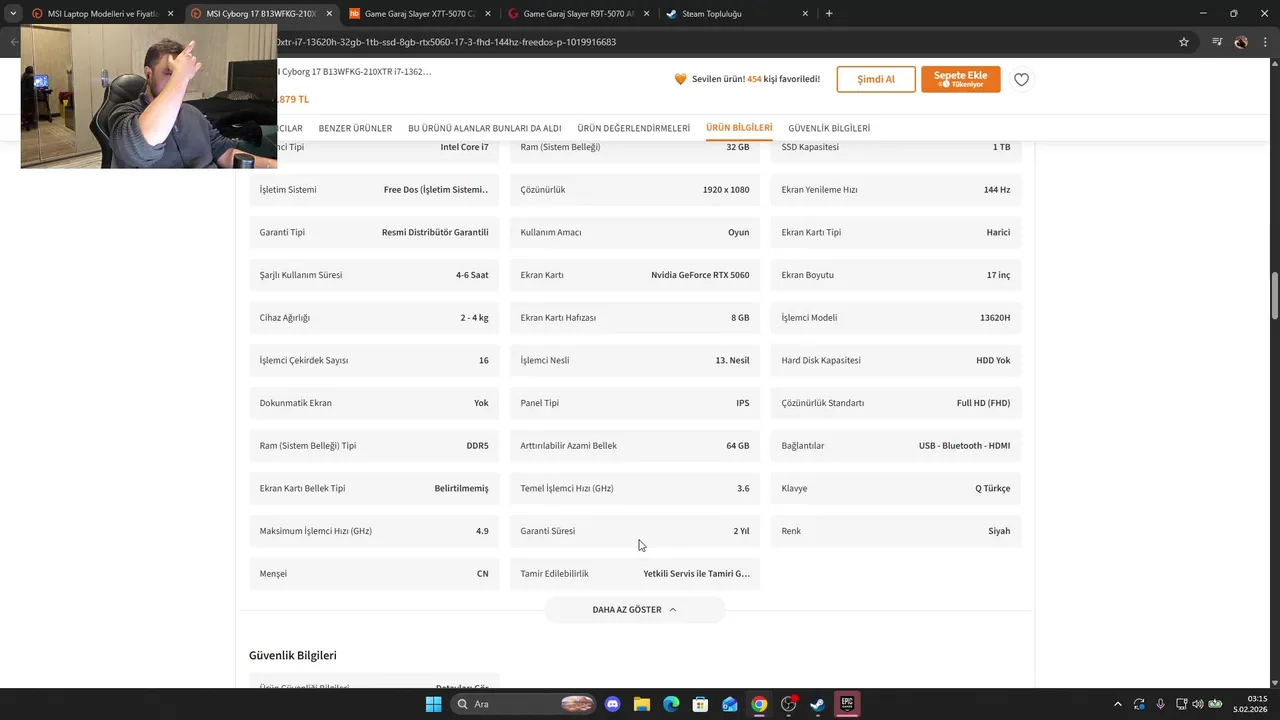Screen dimensions: 1280x720
Task: Click the page vertical scrollbar thumb
Action: 1275,296
